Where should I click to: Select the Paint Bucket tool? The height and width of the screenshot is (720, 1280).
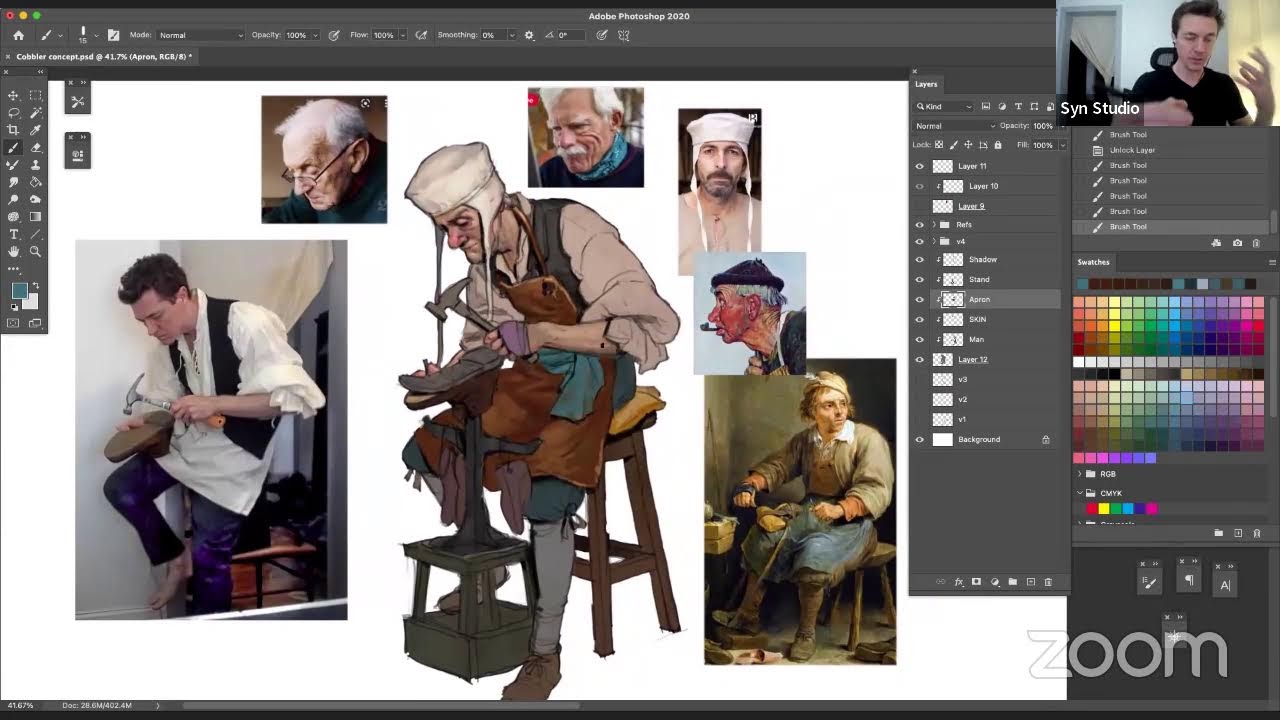[35, 182]
